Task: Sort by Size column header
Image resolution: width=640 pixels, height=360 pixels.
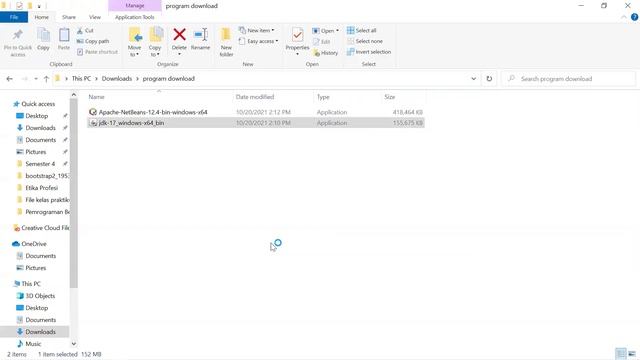Action: coord(389,97)
